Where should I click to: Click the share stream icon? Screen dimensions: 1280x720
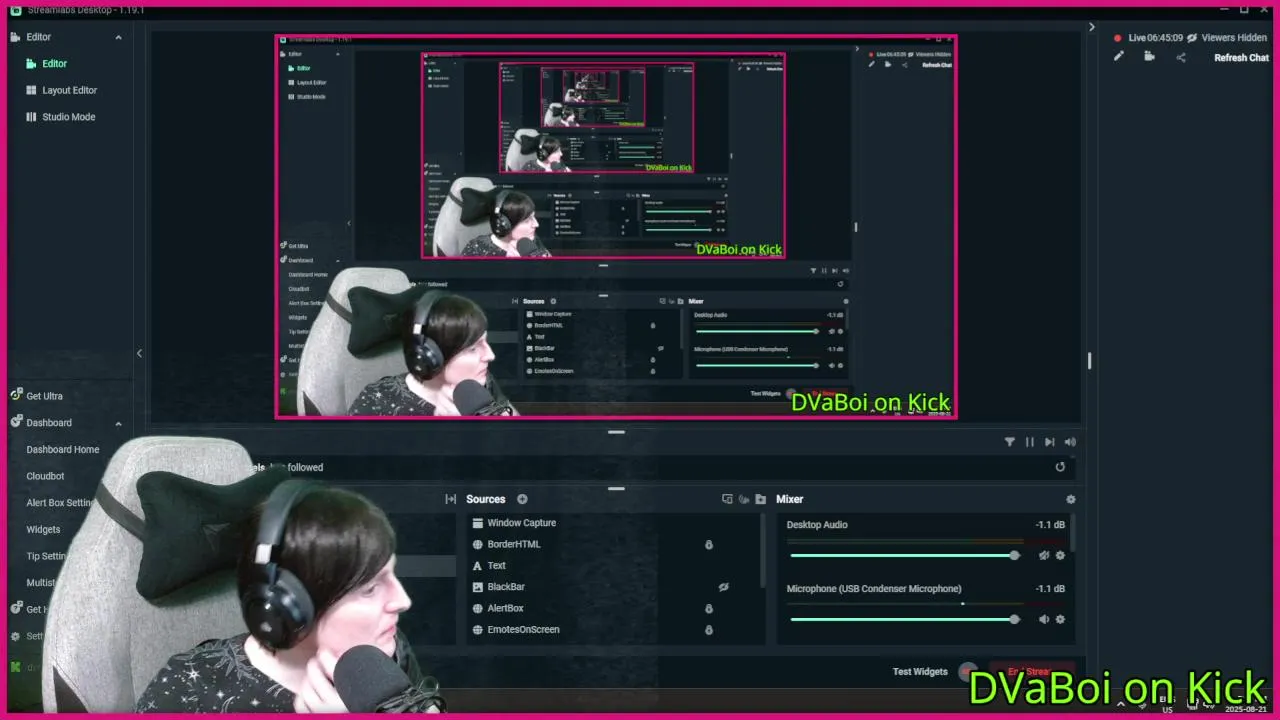(x=1181, y=57)
